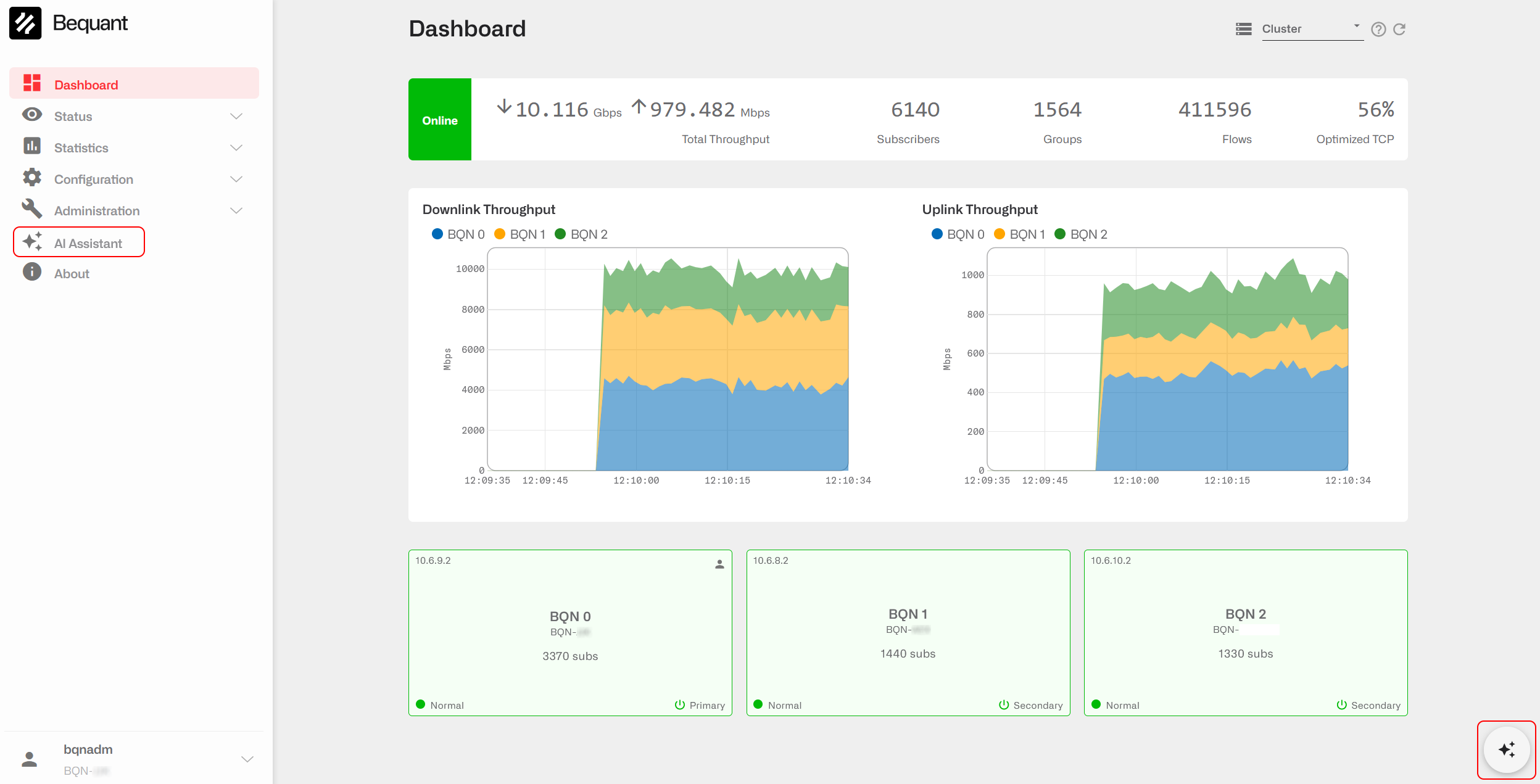Click the green Online status block
1540x784 pixels.
point(439,120)
